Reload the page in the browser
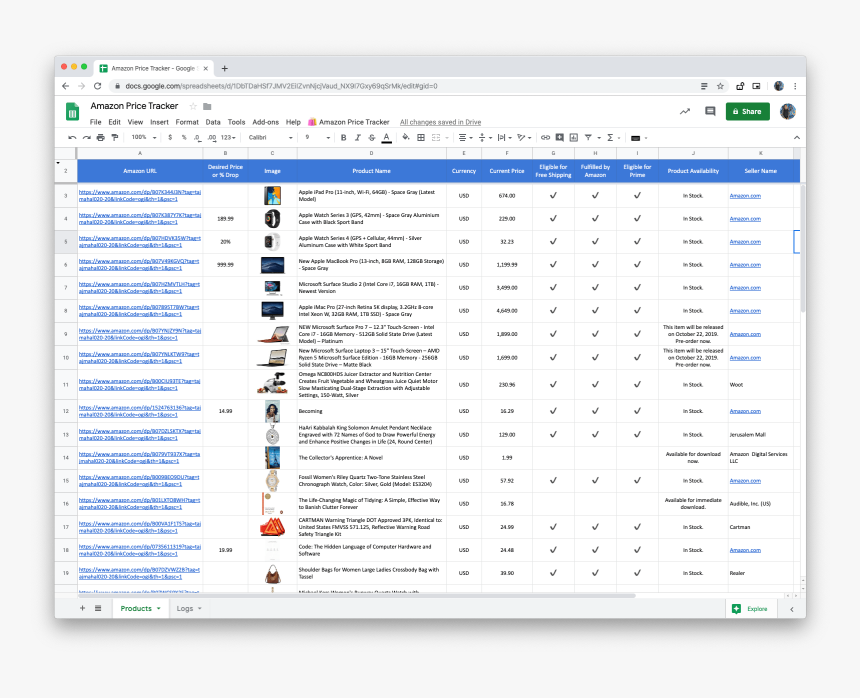The height and width of the screenshot is (698, 860). coord(98,86)
